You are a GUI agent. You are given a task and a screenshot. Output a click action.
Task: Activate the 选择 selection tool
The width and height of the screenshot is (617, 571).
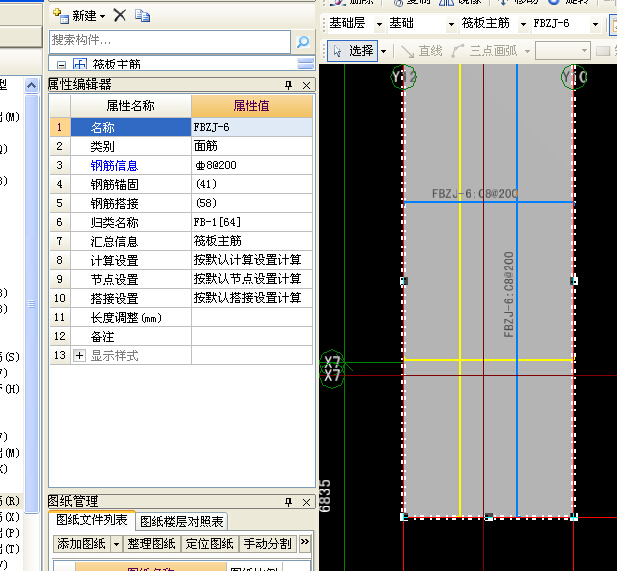point(353,51)
